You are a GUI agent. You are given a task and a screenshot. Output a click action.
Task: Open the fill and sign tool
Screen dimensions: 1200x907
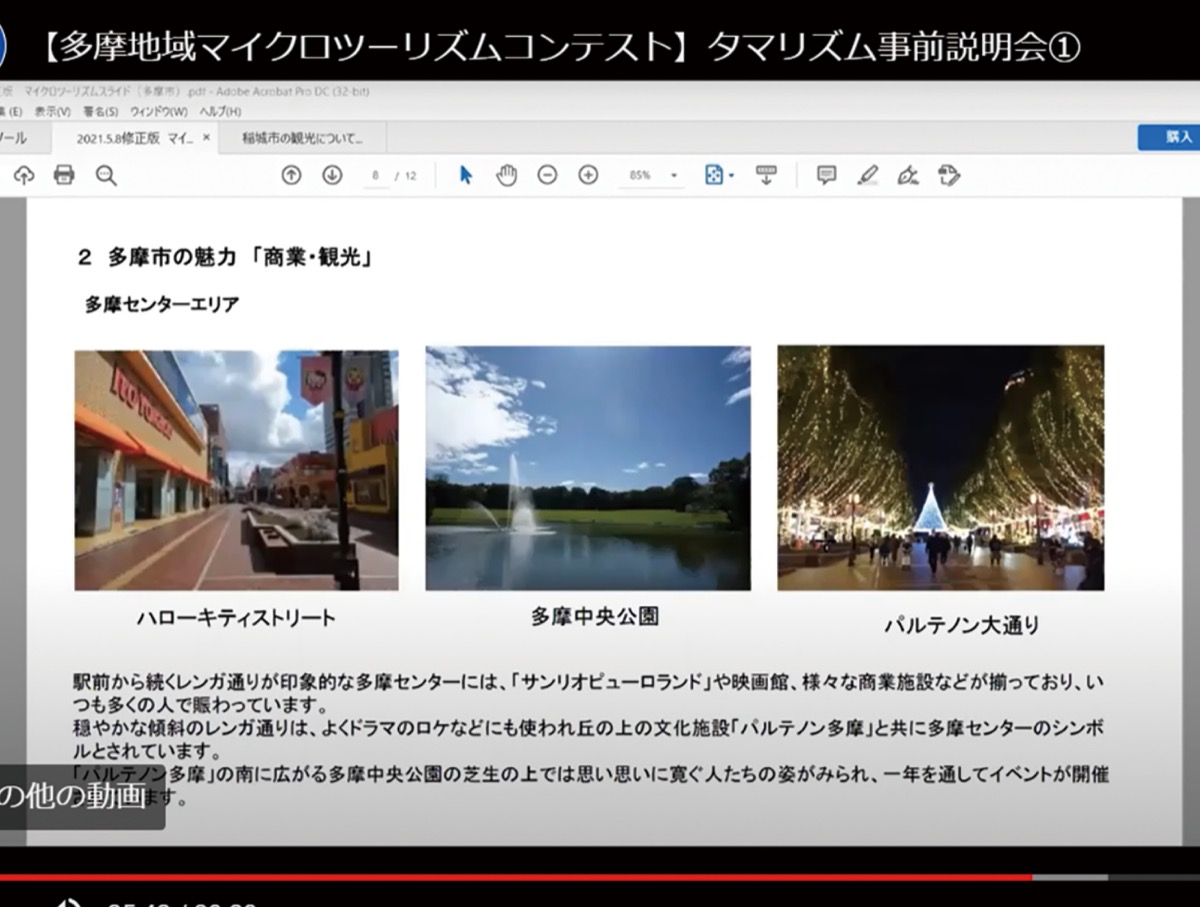(x=908, y=175)
